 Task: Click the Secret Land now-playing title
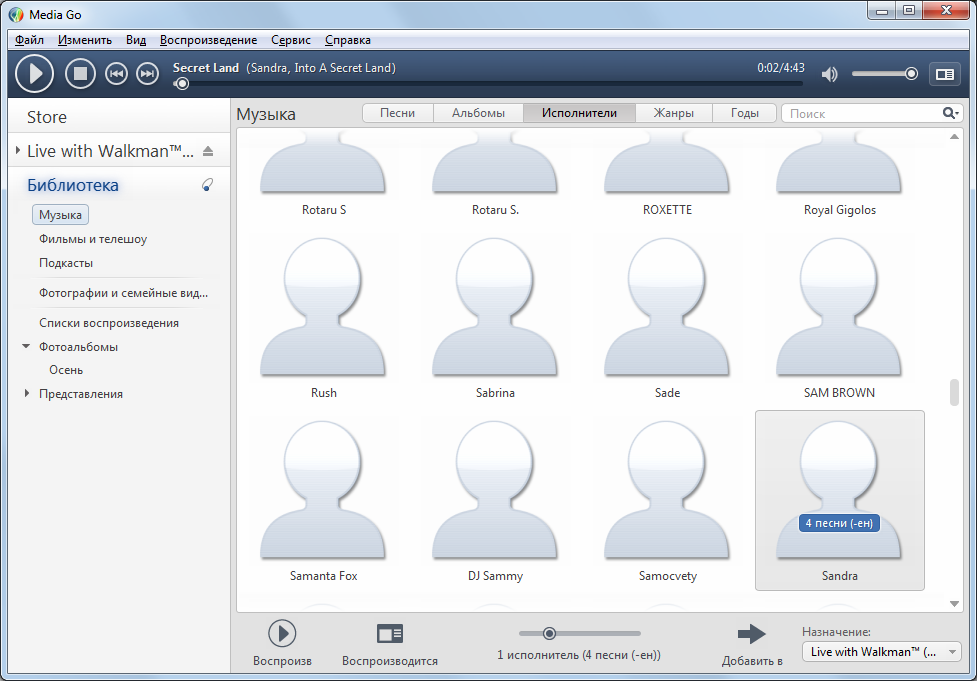tap(206, 68)
